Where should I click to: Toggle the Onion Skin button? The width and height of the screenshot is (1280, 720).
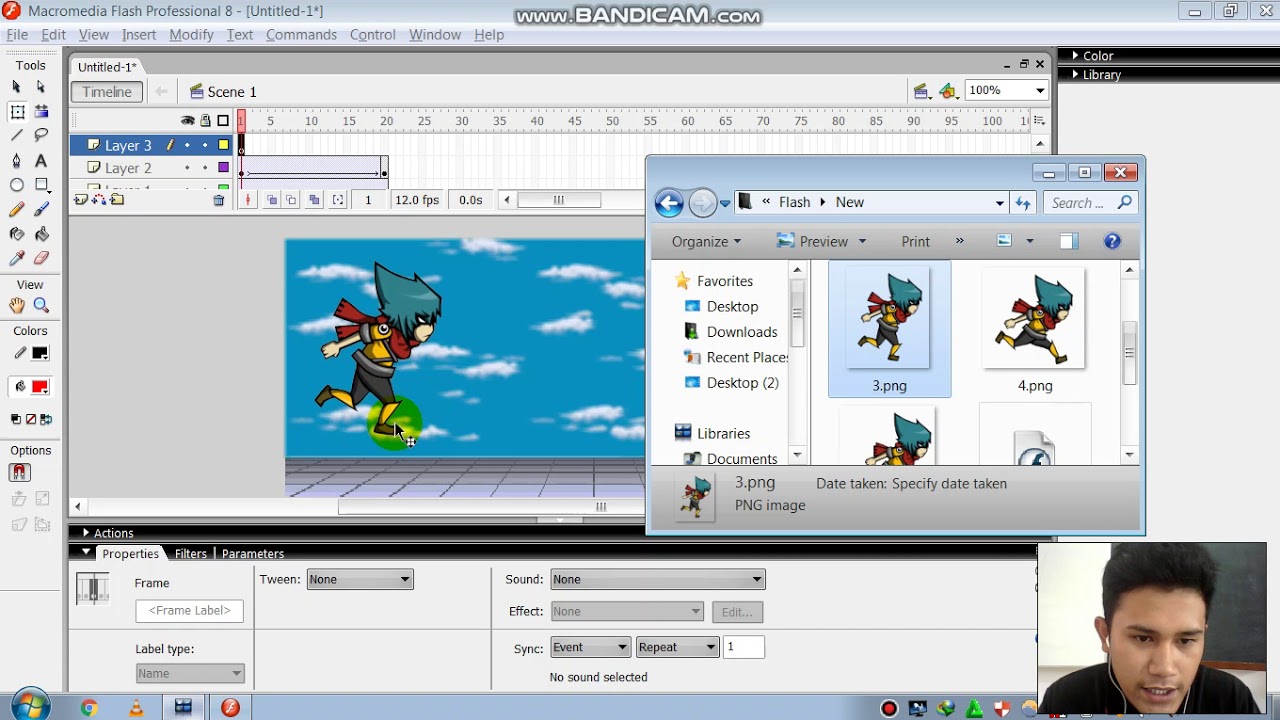tap(271, 200)
